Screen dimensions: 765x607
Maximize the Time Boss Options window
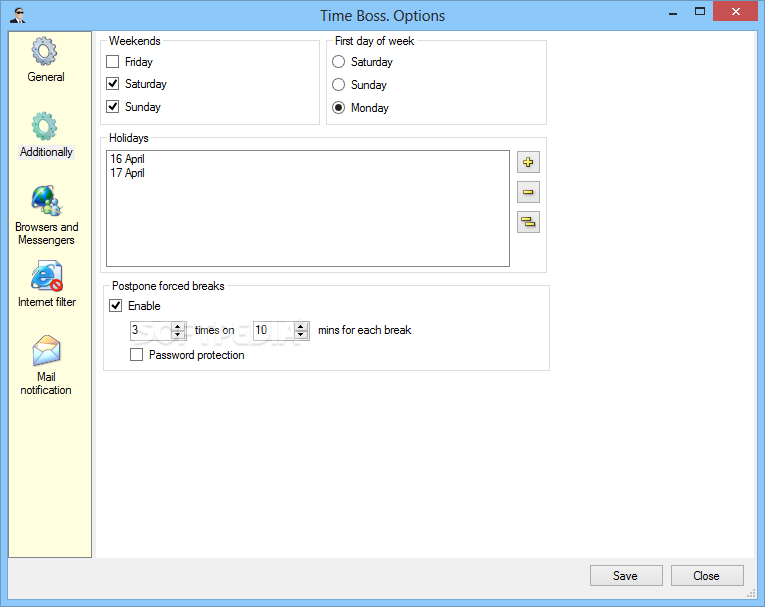tap(700, 12)
